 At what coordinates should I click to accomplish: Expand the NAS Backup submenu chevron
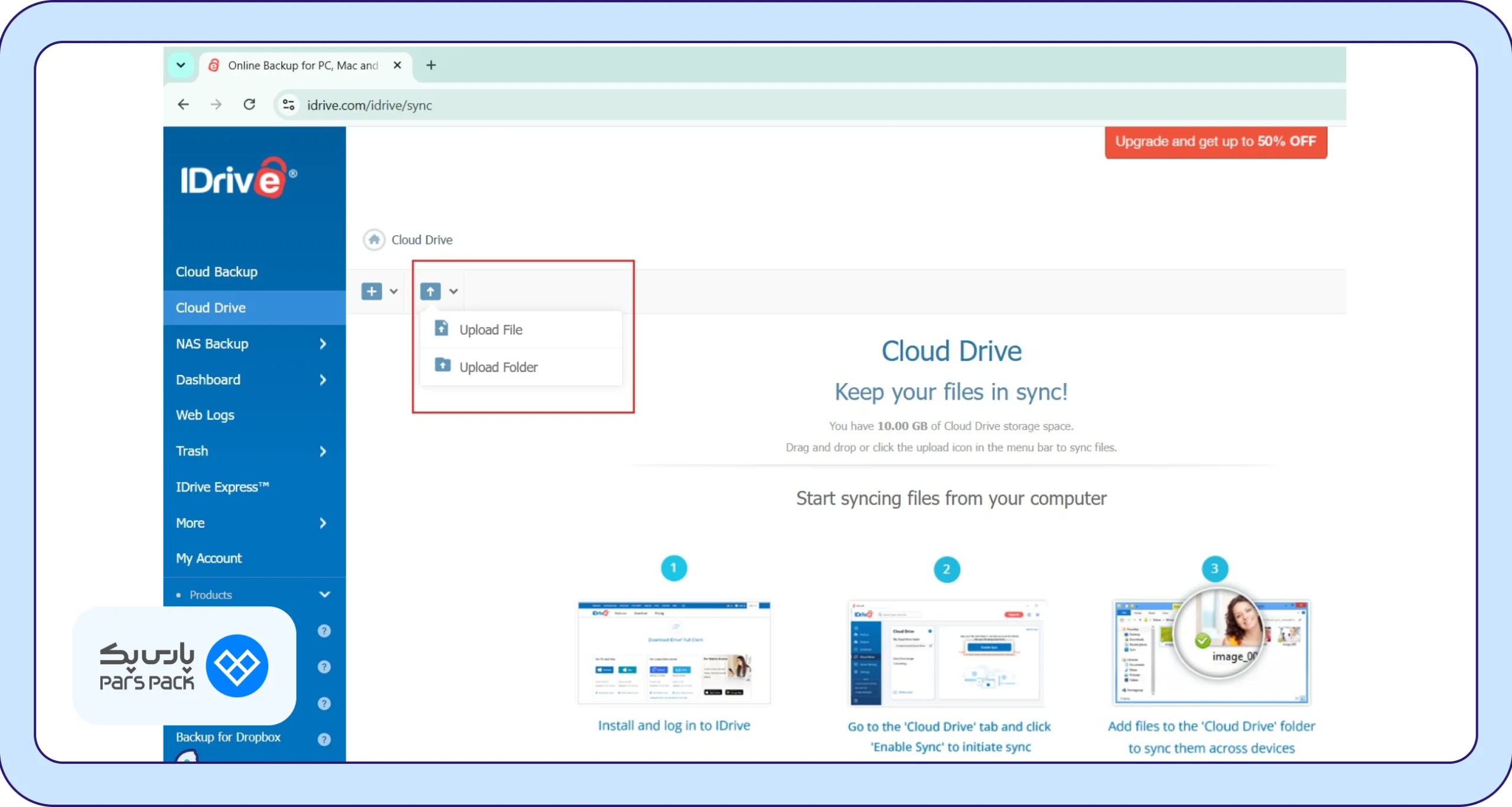[x=322, y=344]
